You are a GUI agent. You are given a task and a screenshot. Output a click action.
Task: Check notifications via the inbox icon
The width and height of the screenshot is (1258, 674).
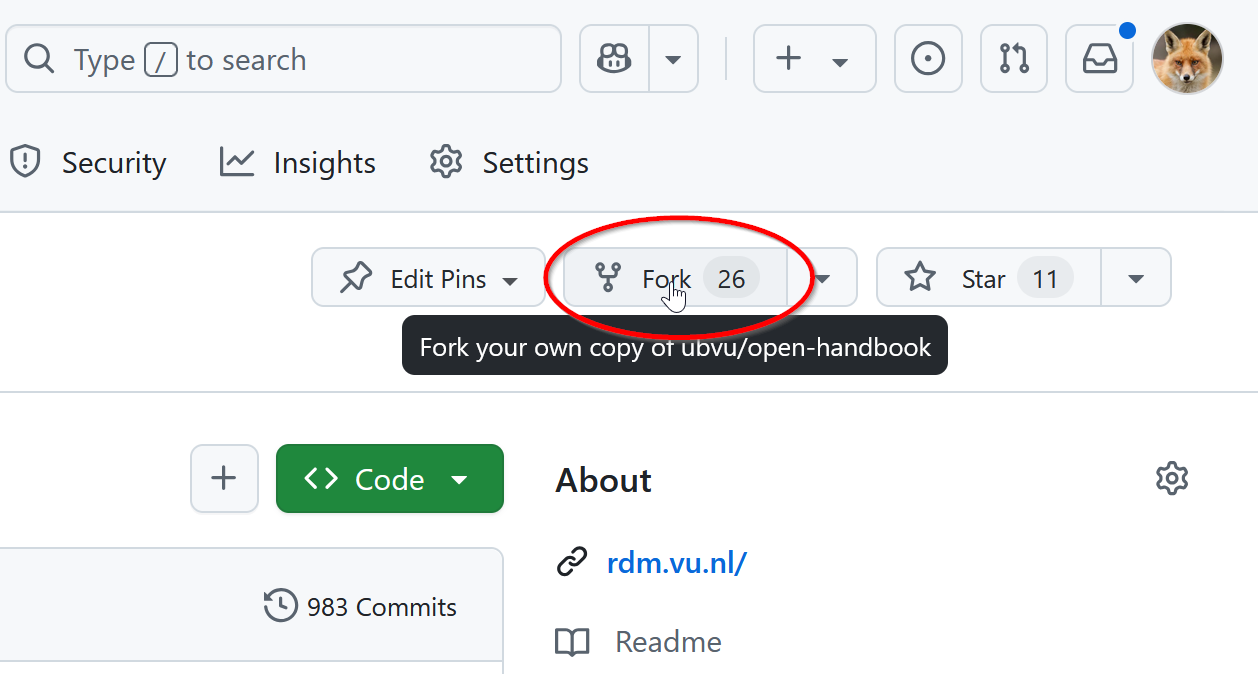[x=1100, y=58]
